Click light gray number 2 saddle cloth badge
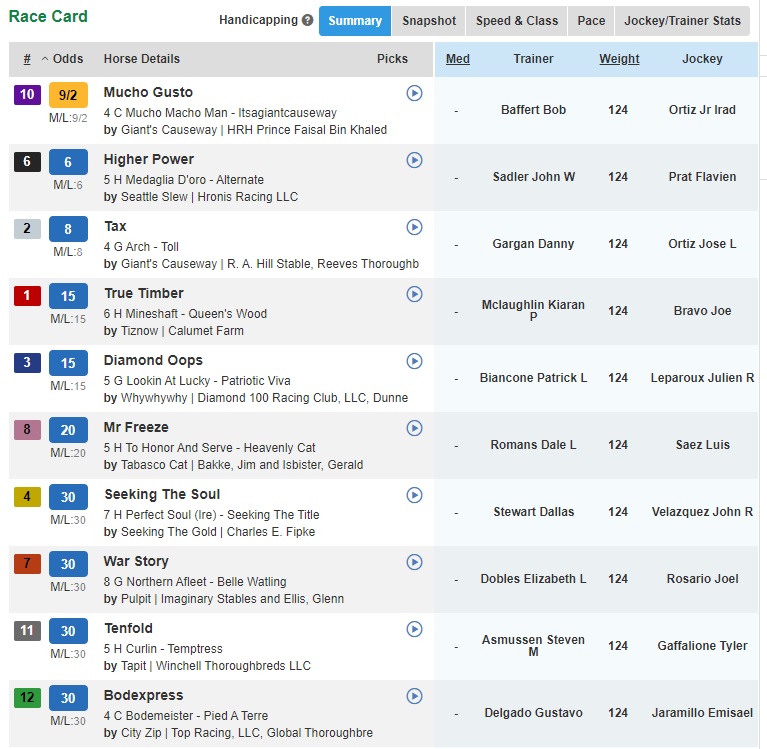 pyautogui.click(x=27, y=228)
